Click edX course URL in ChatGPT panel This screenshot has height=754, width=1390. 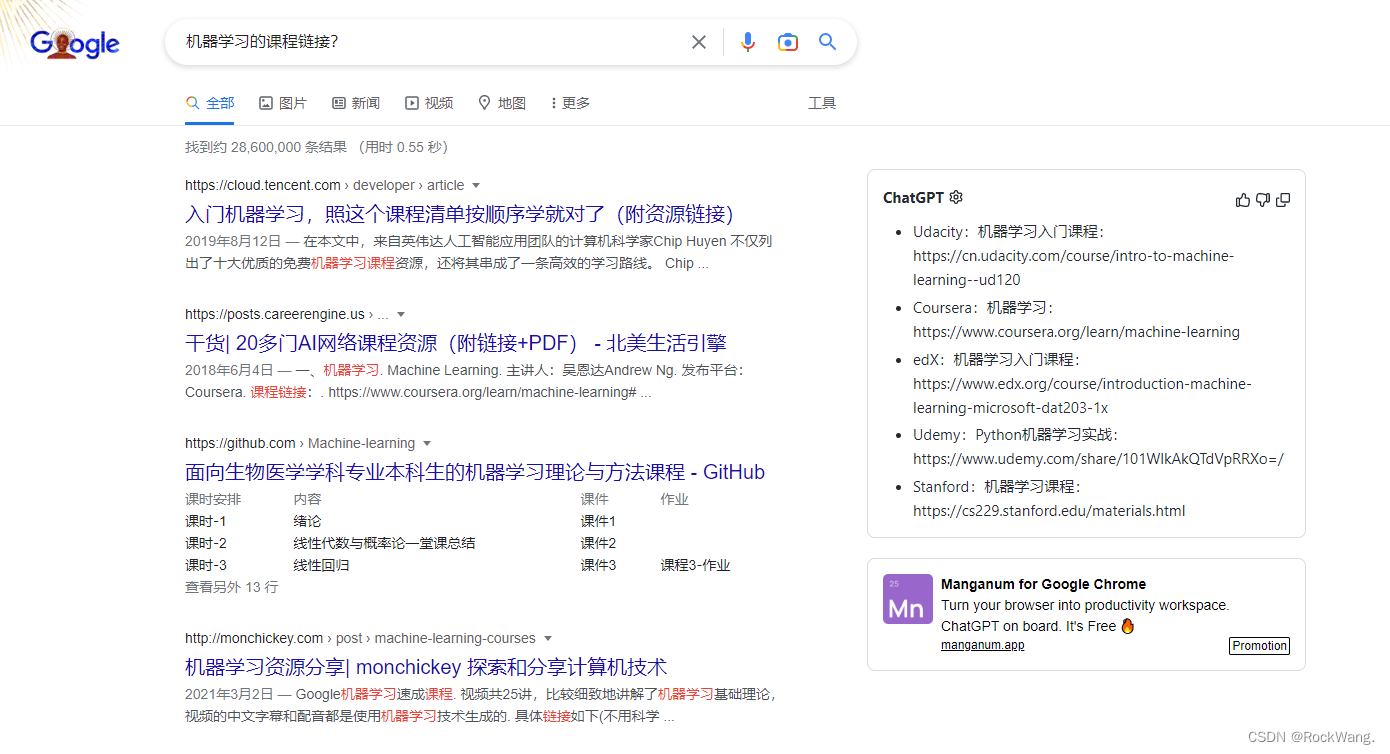coord(1082,396)
